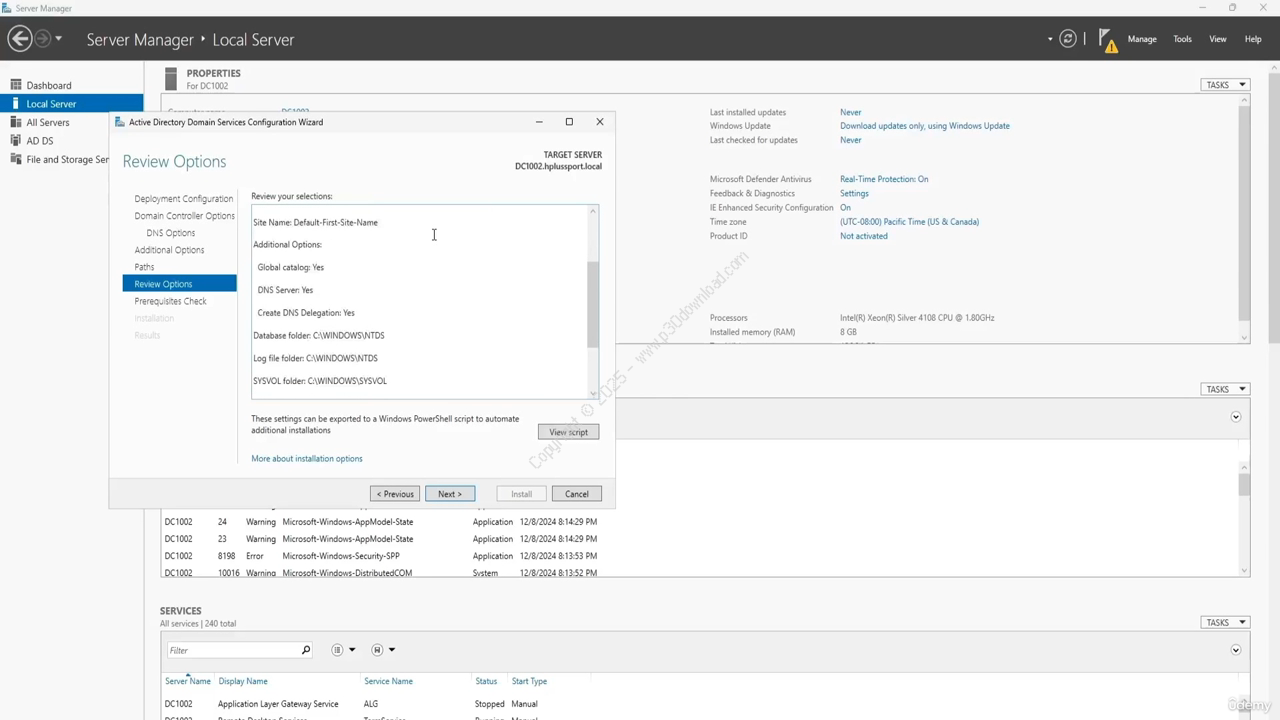
Task: Click the Server Manager title bar icon
Action: click(x=7, y=8)
